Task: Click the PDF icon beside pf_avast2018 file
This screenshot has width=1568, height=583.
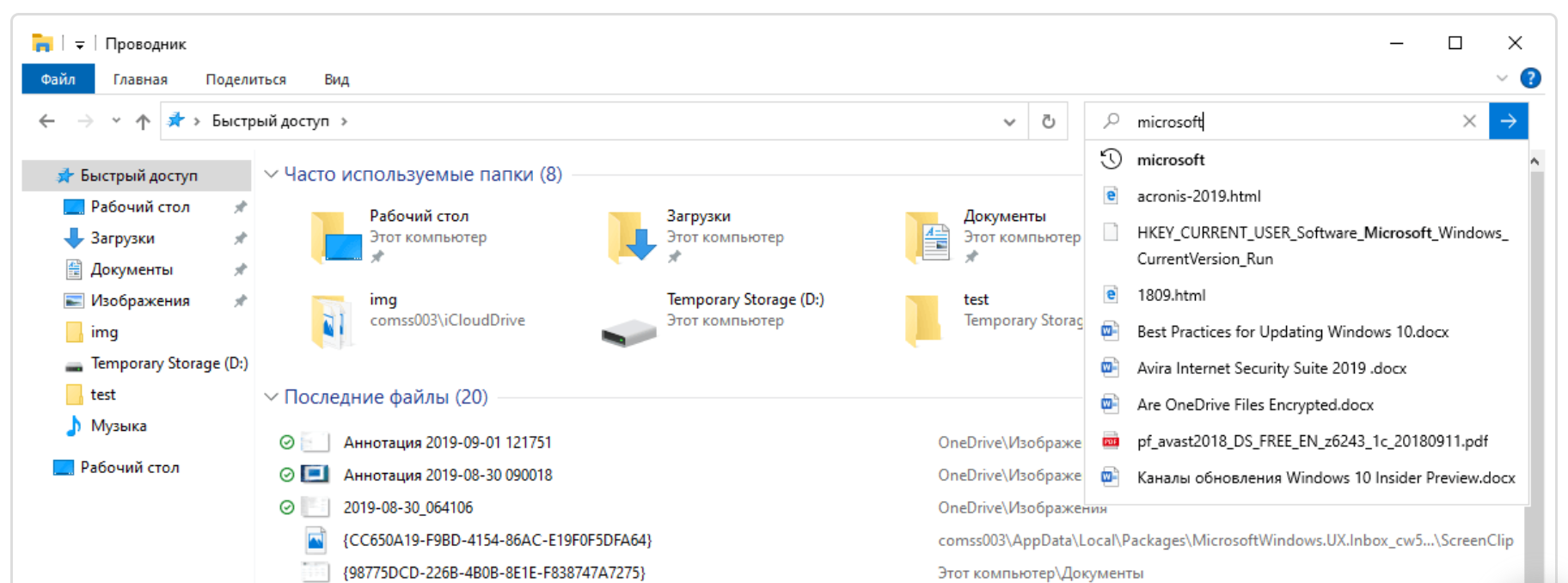Action: click(1111, 441)
